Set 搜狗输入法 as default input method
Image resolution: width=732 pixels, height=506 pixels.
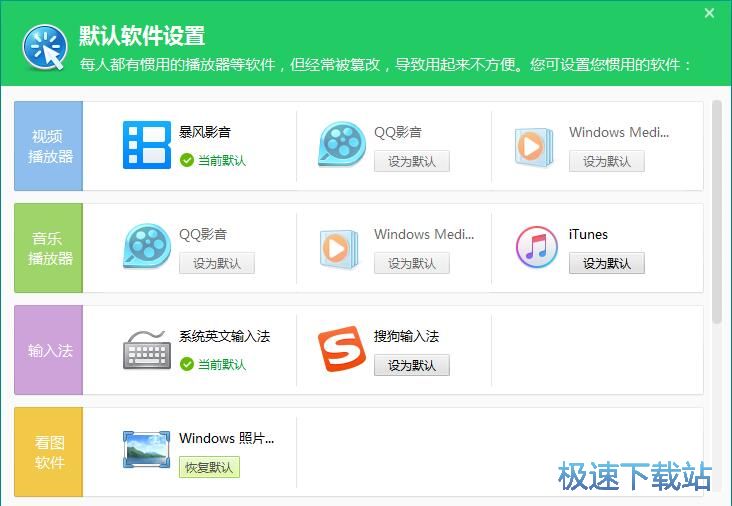pos(412,365)
